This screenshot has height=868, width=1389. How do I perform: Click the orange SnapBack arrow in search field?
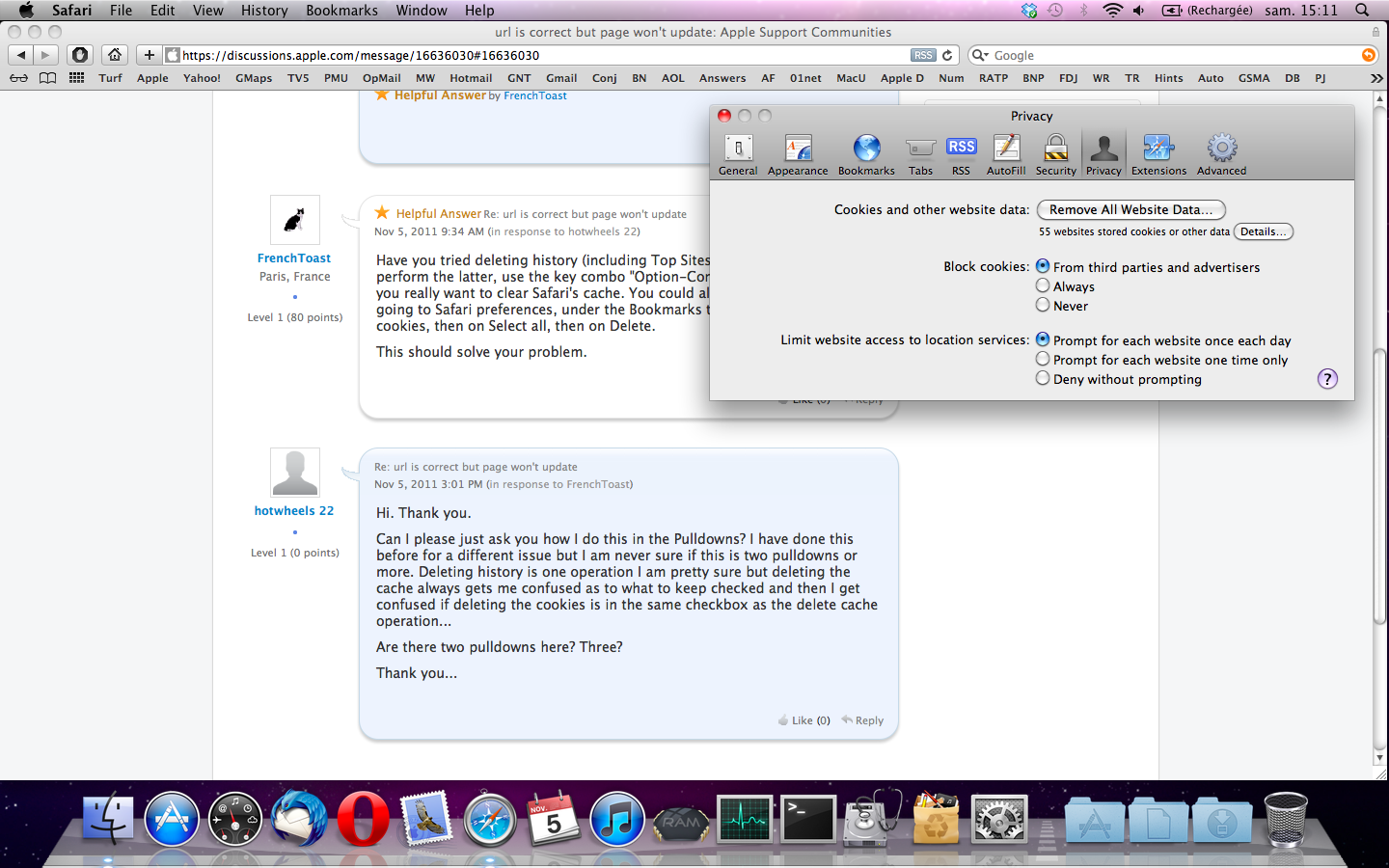tap(1368, 55)
